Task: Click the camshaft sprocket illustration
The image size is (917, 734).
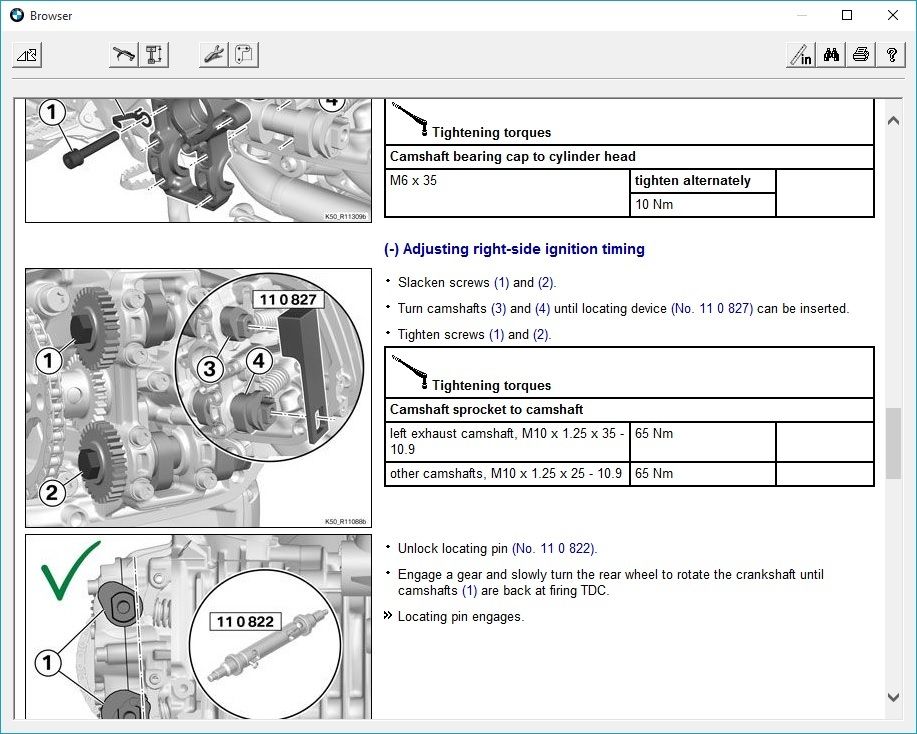Action: (x=197, y=396)
